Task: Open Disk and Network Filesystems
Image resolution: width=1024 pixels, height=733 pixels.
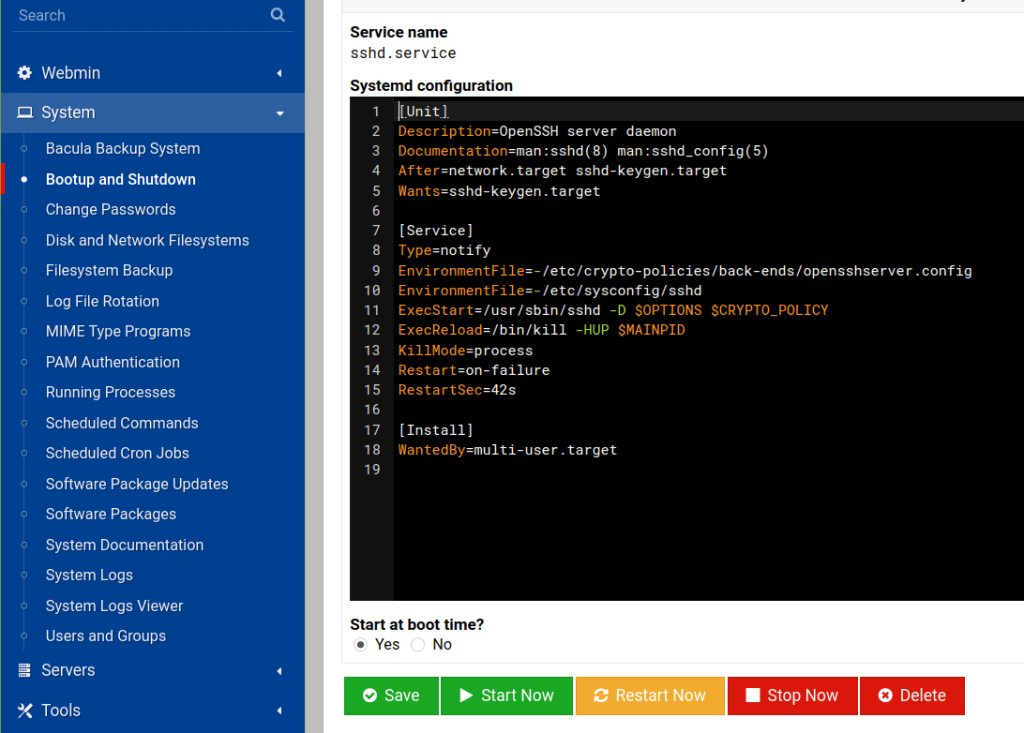Action: point(147,240)
